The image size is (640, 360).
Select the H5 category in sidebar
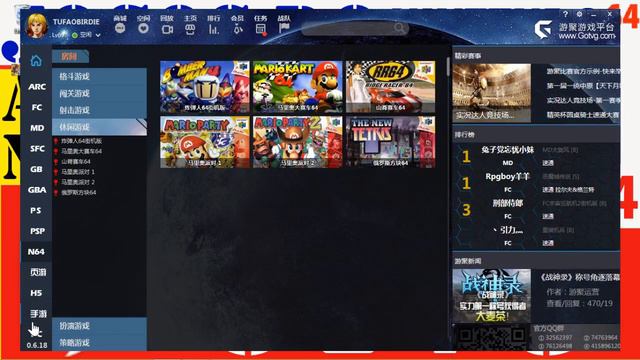(x=36, y=293)
